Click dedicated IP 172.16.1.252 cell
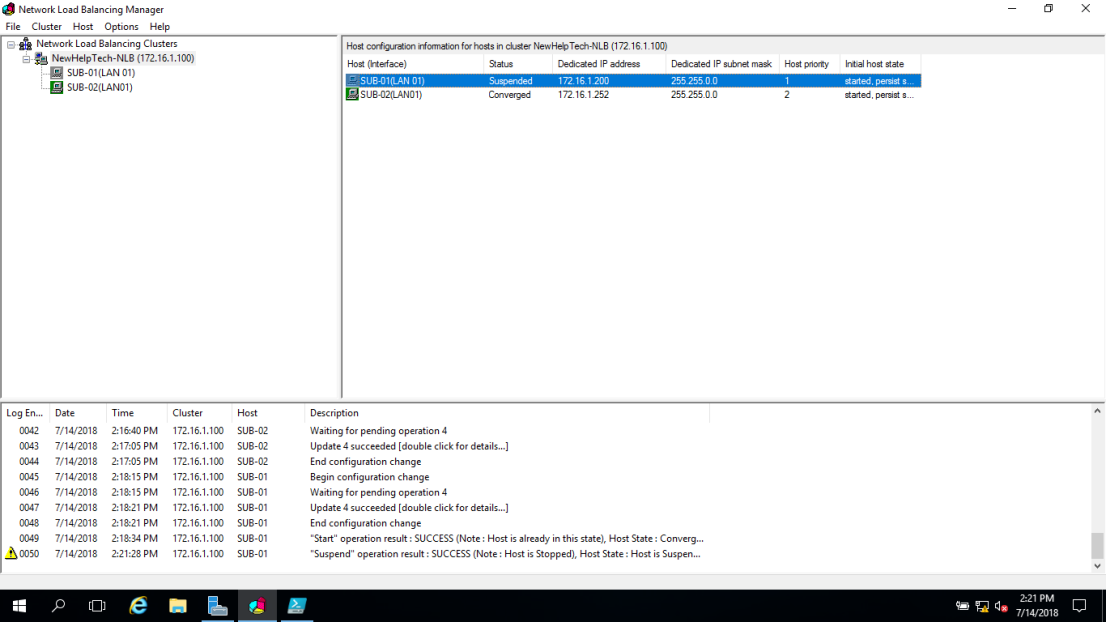 coord(583,94)
